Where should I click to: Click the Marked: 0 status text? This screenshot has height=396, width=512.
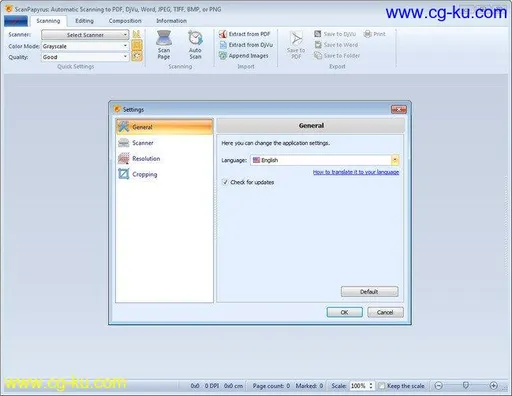[309, 386]
